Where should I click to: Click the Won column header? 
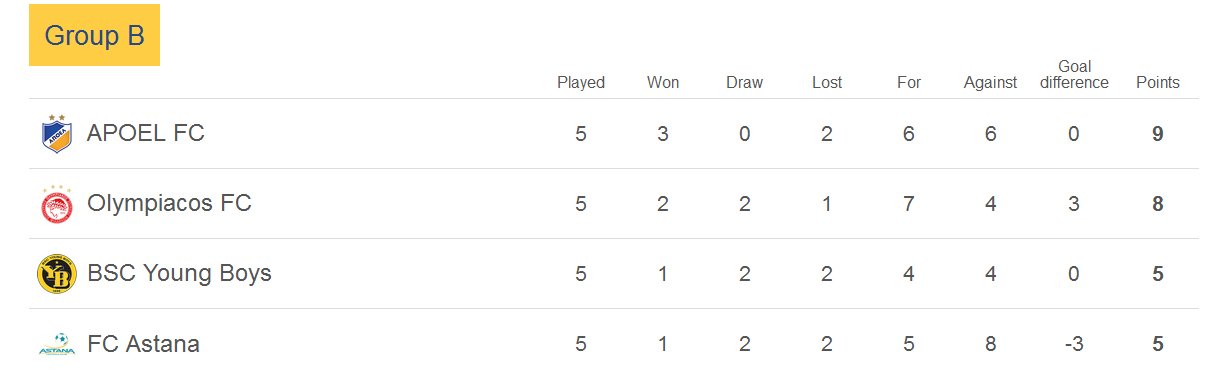tap(663, 82)
